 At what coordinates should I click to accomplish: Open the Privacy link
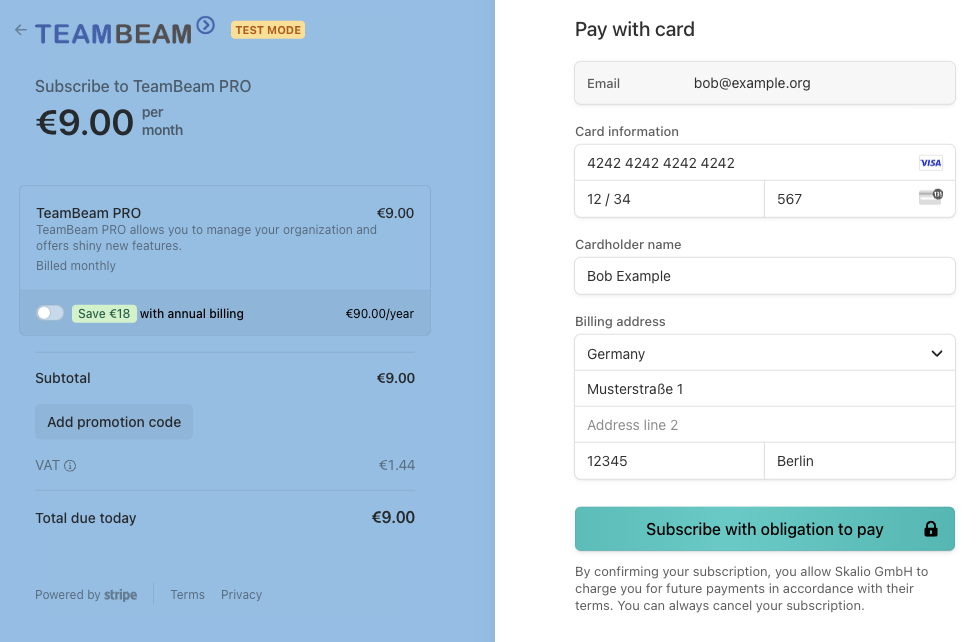(x=241, y=594)
